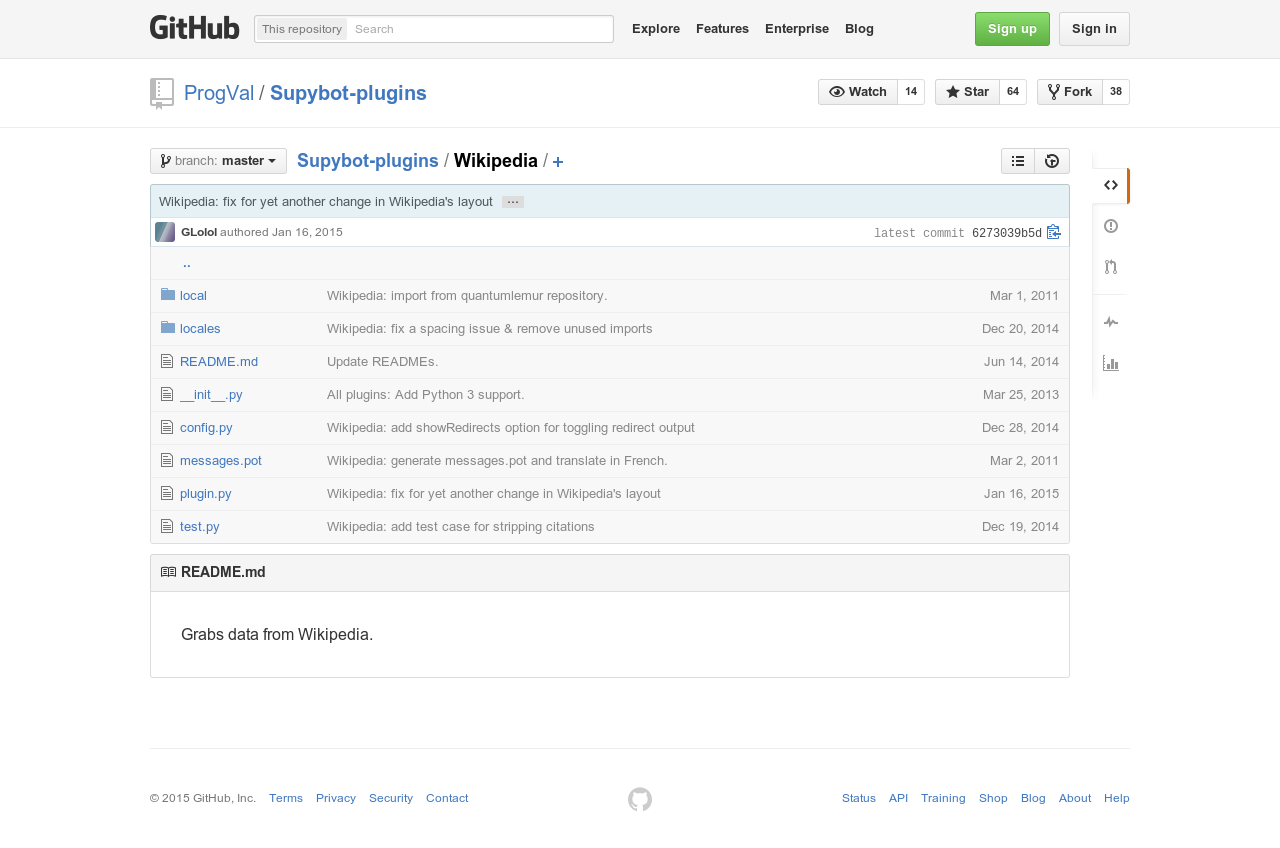Focus the repository search field
This screenshot has height=848, width=1280.
point(480,29)
